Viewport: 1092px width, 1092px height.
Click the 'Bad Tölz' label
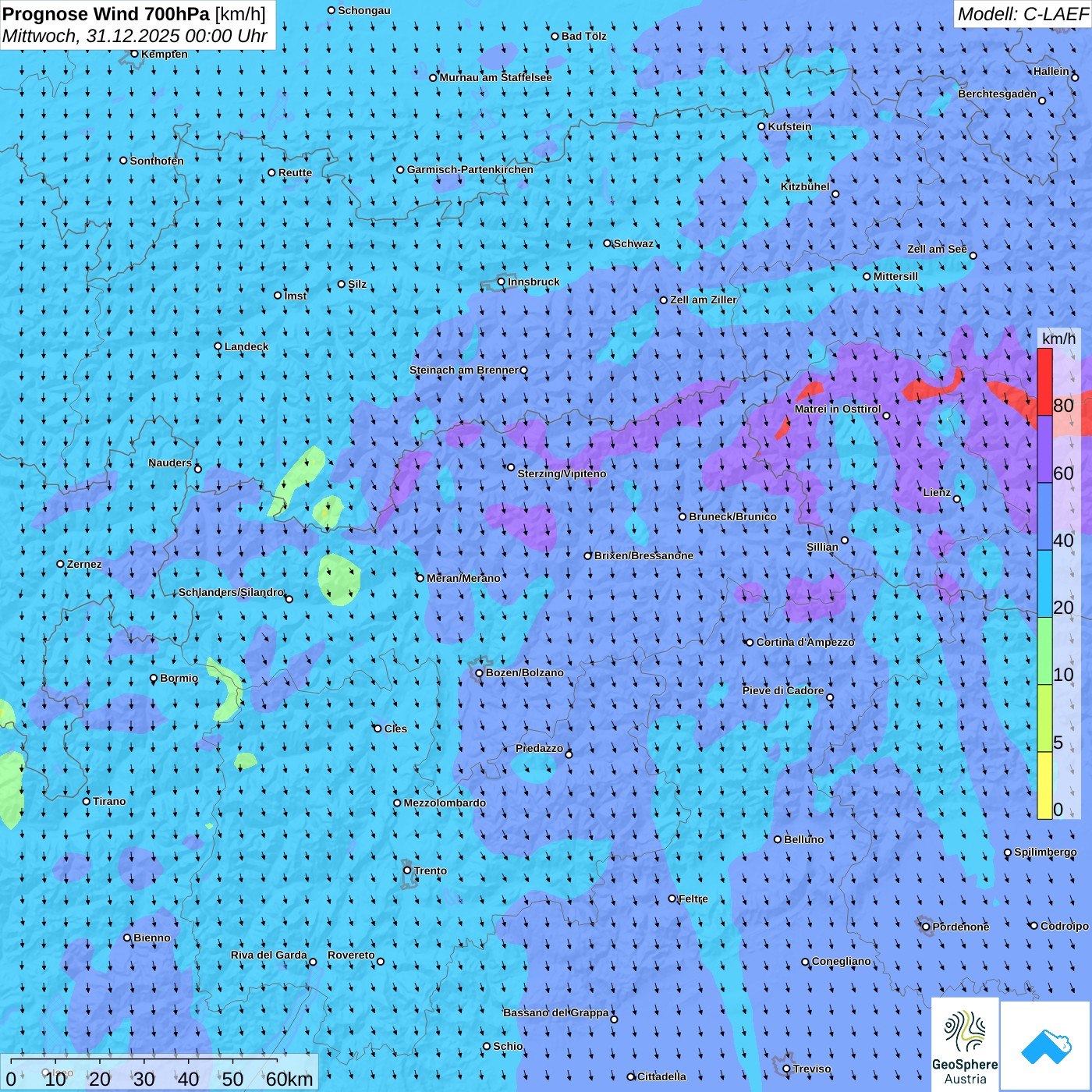584,36
